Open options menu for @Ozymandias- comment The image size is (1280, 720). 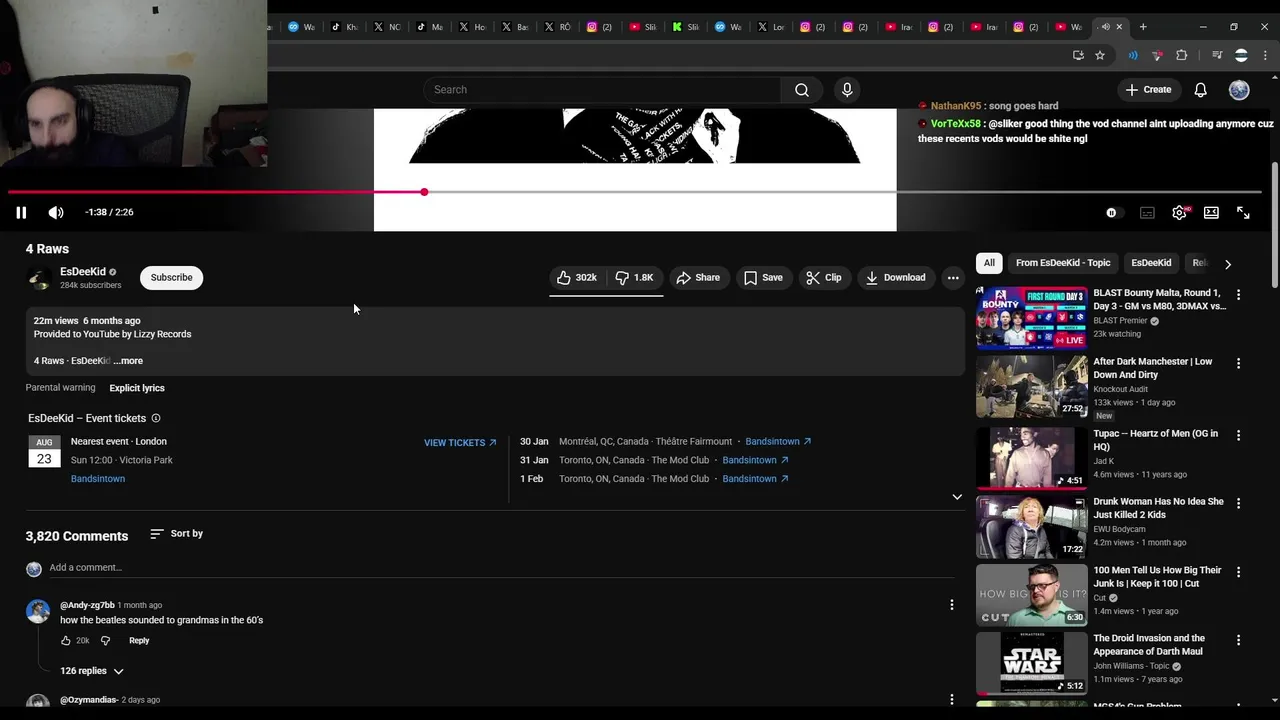952,700
